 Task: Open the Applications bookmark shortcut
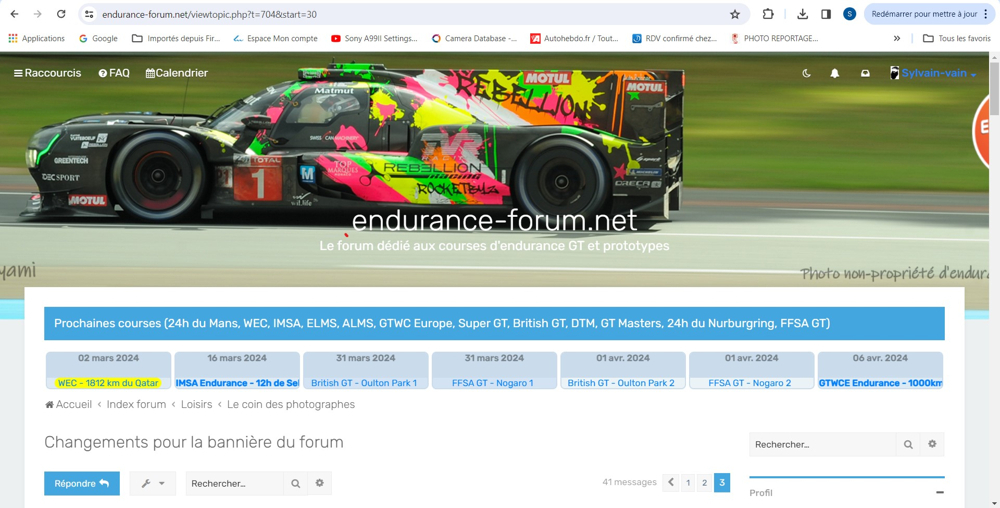36,38
